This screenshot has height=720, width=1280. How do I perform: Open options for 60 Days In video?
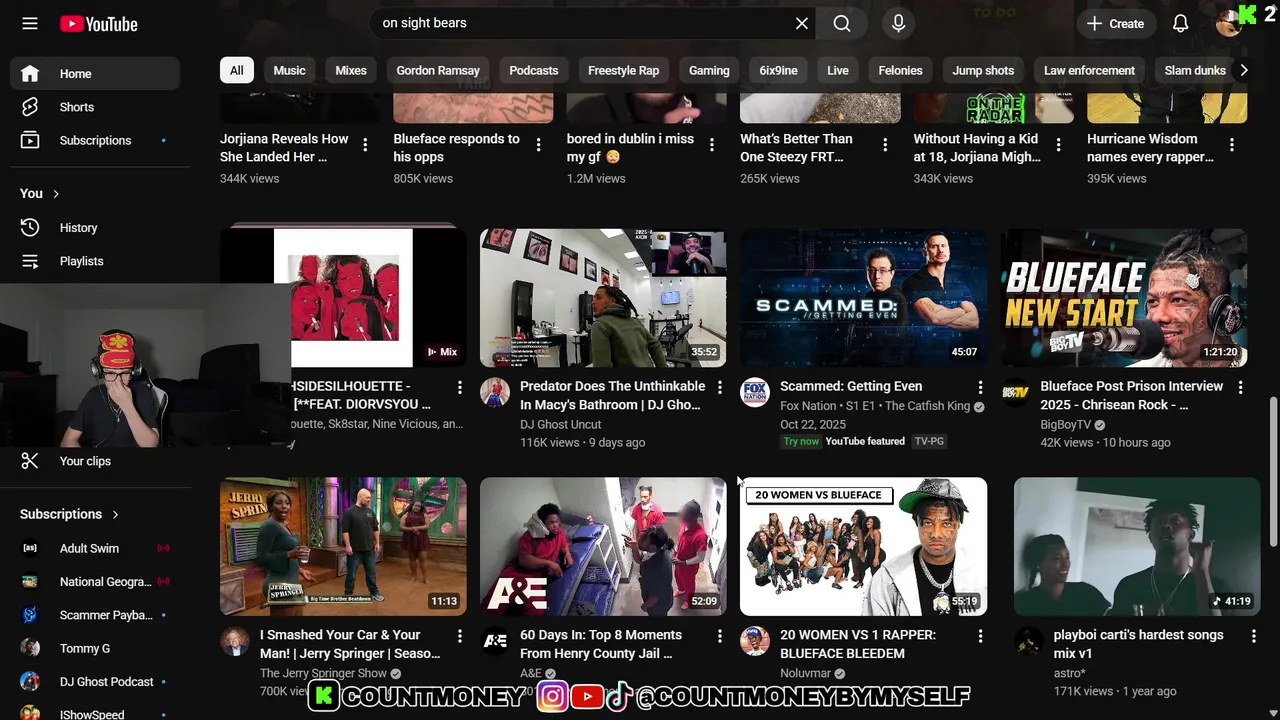pos(720,636)
